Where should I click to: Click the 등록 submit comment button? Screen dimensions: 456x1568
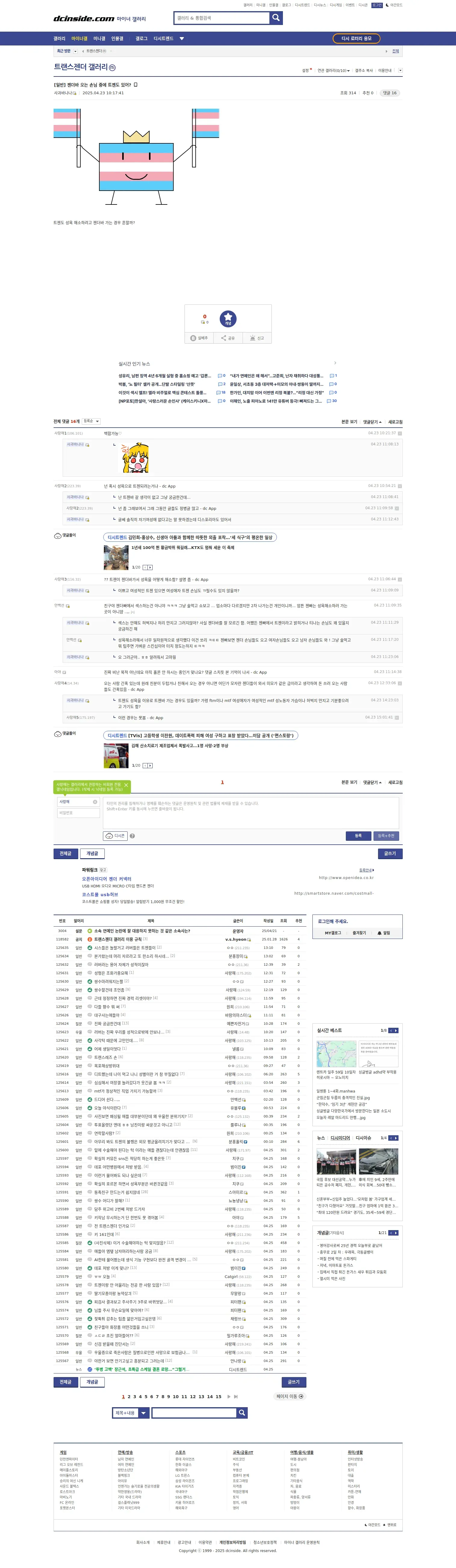[358, 836]
